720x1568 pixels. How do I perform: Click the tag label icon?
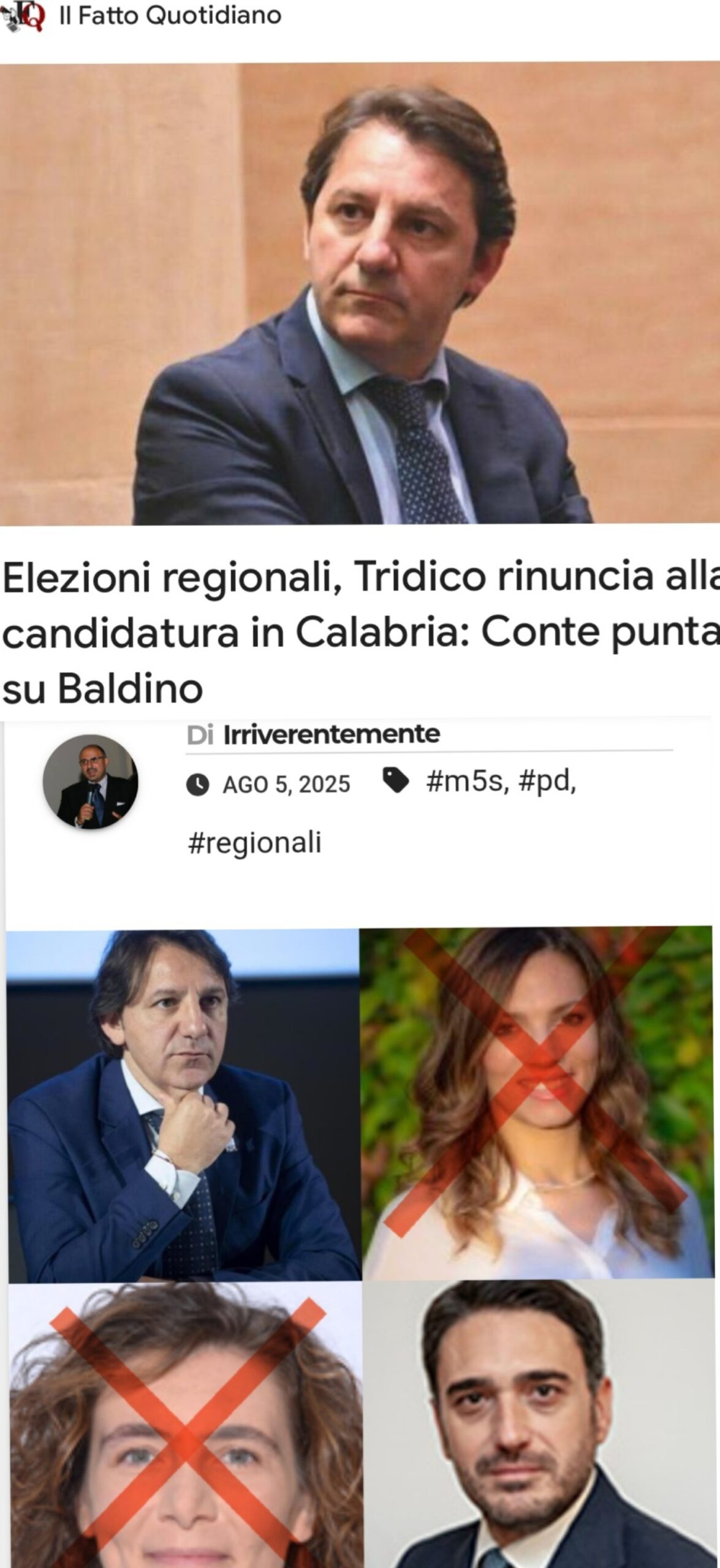(396, 781)
